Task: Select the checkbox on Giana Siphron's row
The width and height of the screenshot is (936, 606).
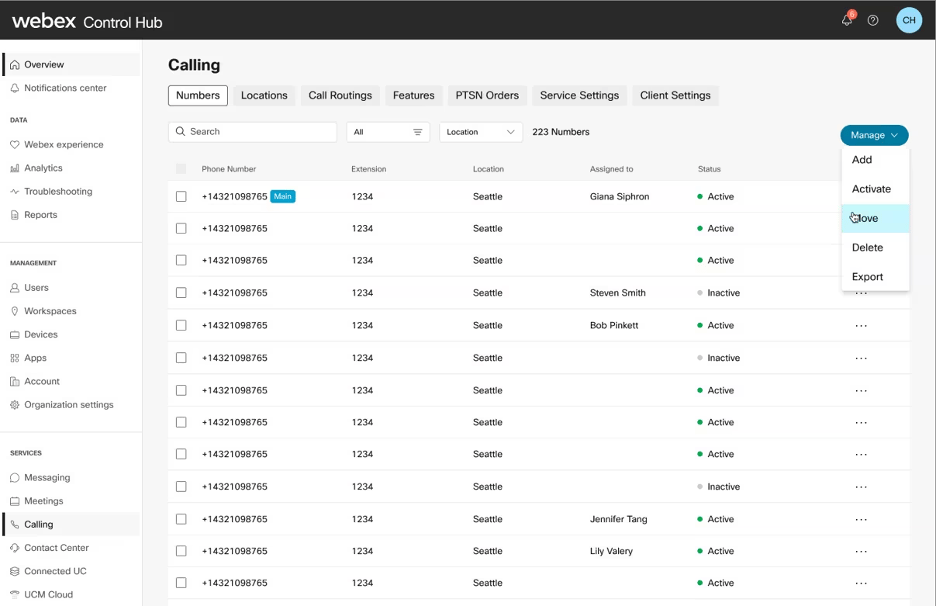Action: pos(181,196)
